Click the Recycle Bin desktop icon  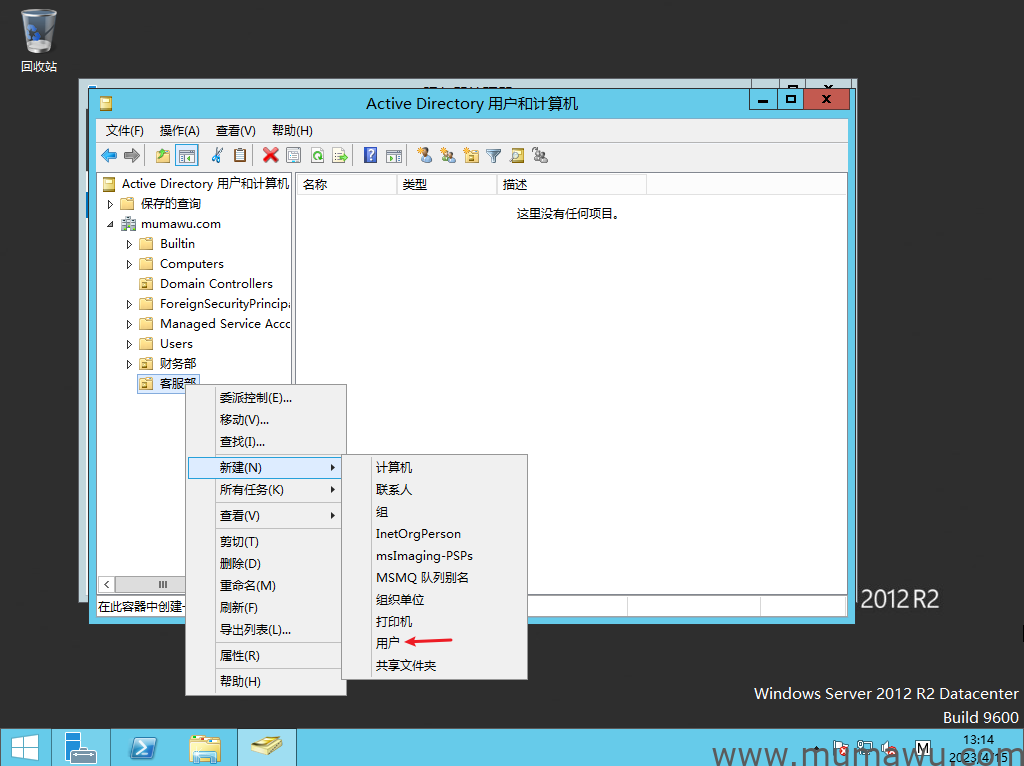pos(39,40)
